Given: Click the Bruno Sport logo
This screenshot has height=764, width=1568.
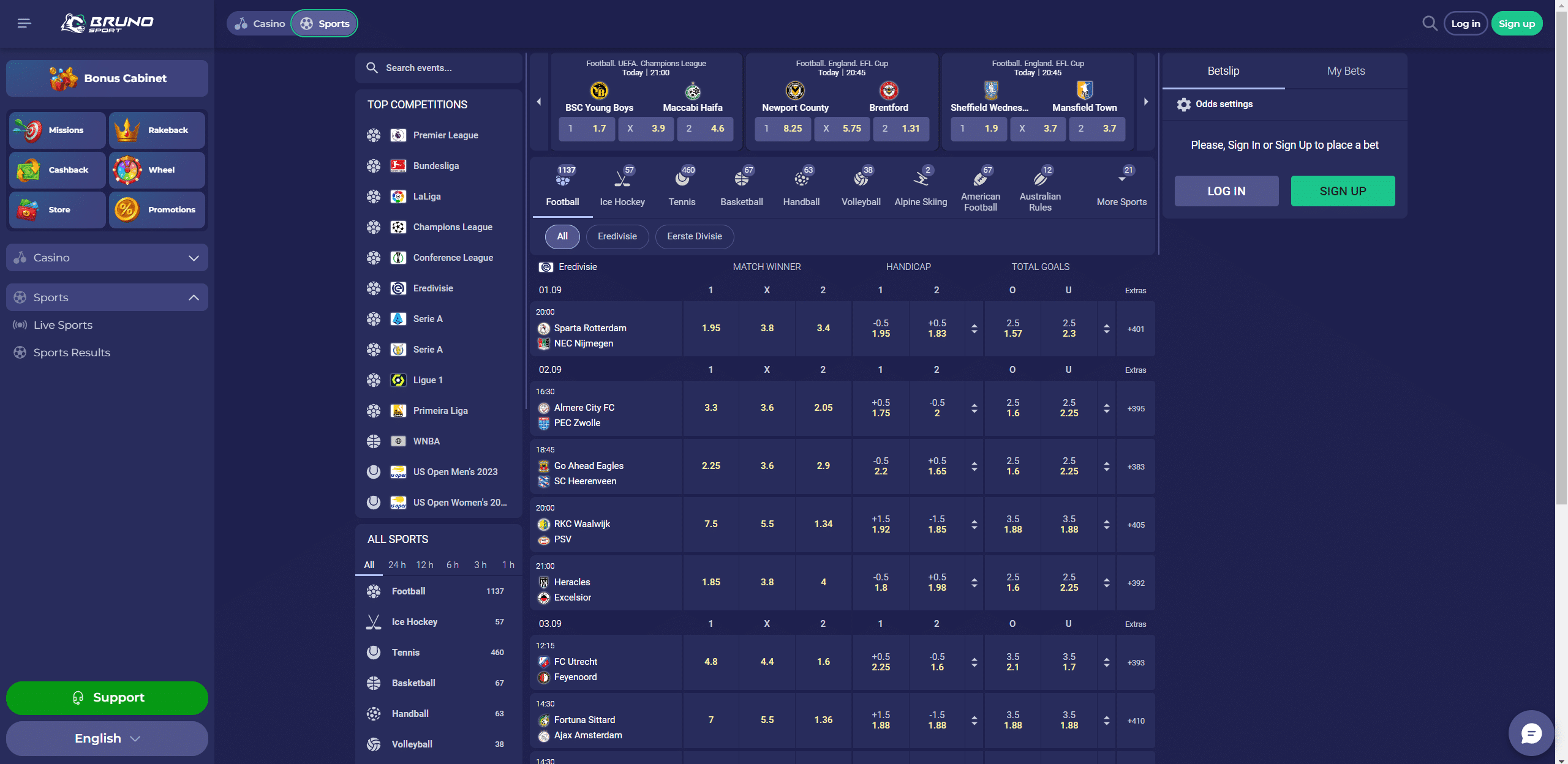Looking at the screenshot, I should point(107,23).
